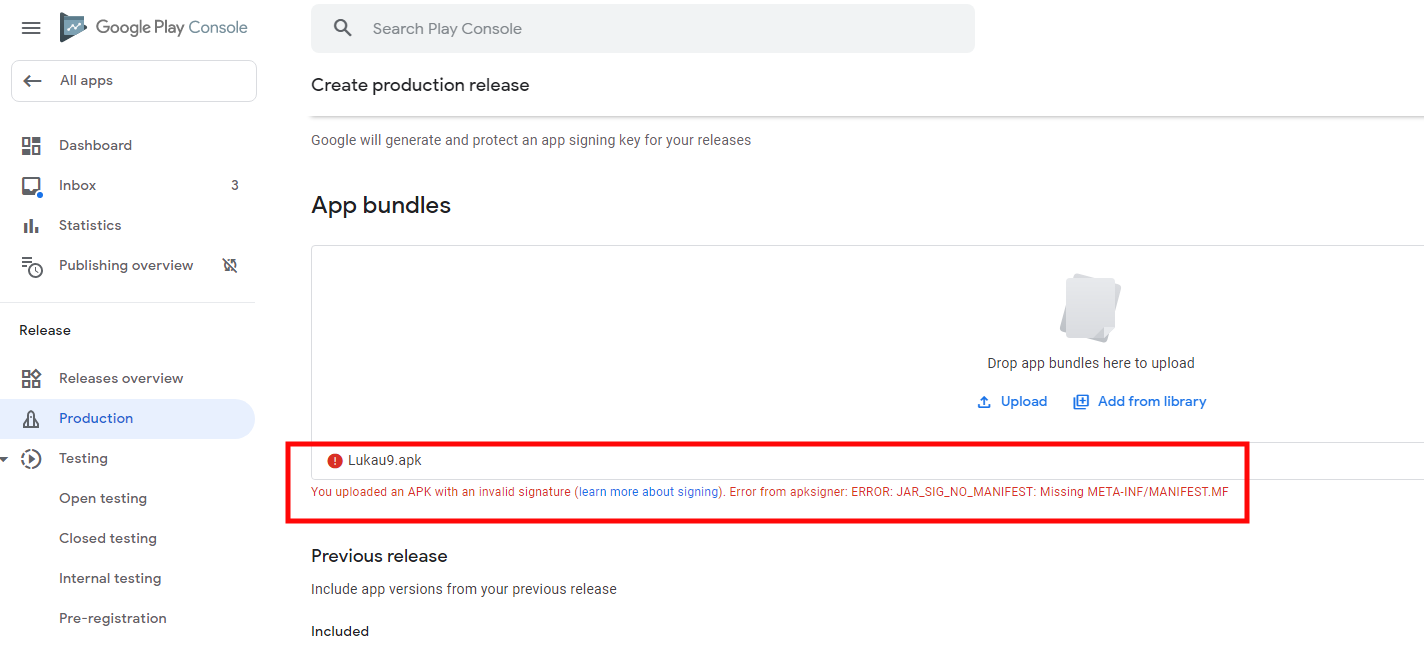
Task: Click the Releases overview icon
Action: click(x=31, y=379)
